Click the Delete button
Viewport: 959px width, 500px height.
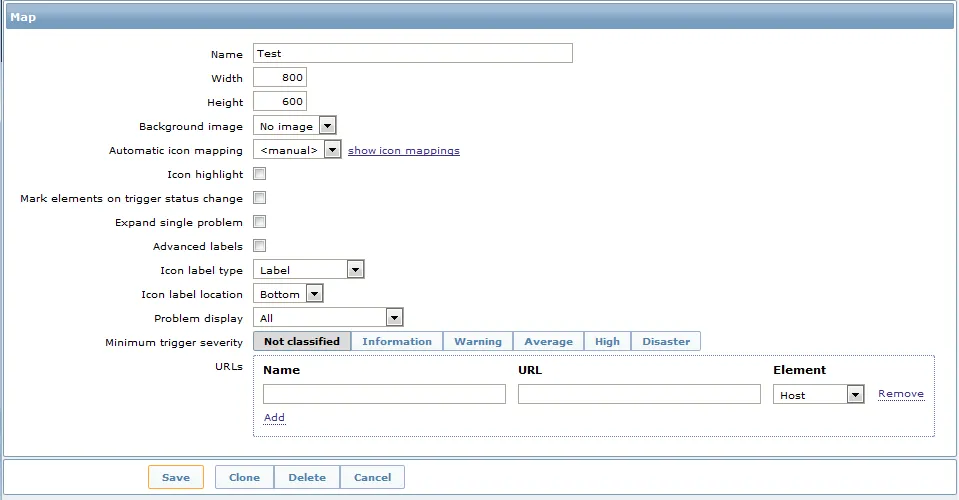coord(307,477)
